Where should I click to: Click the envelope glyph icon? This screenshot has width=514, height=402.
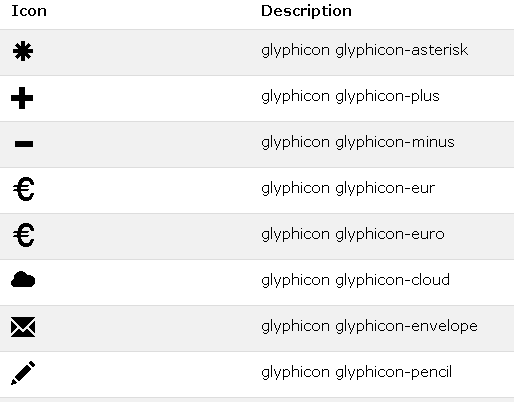(23, 327)
